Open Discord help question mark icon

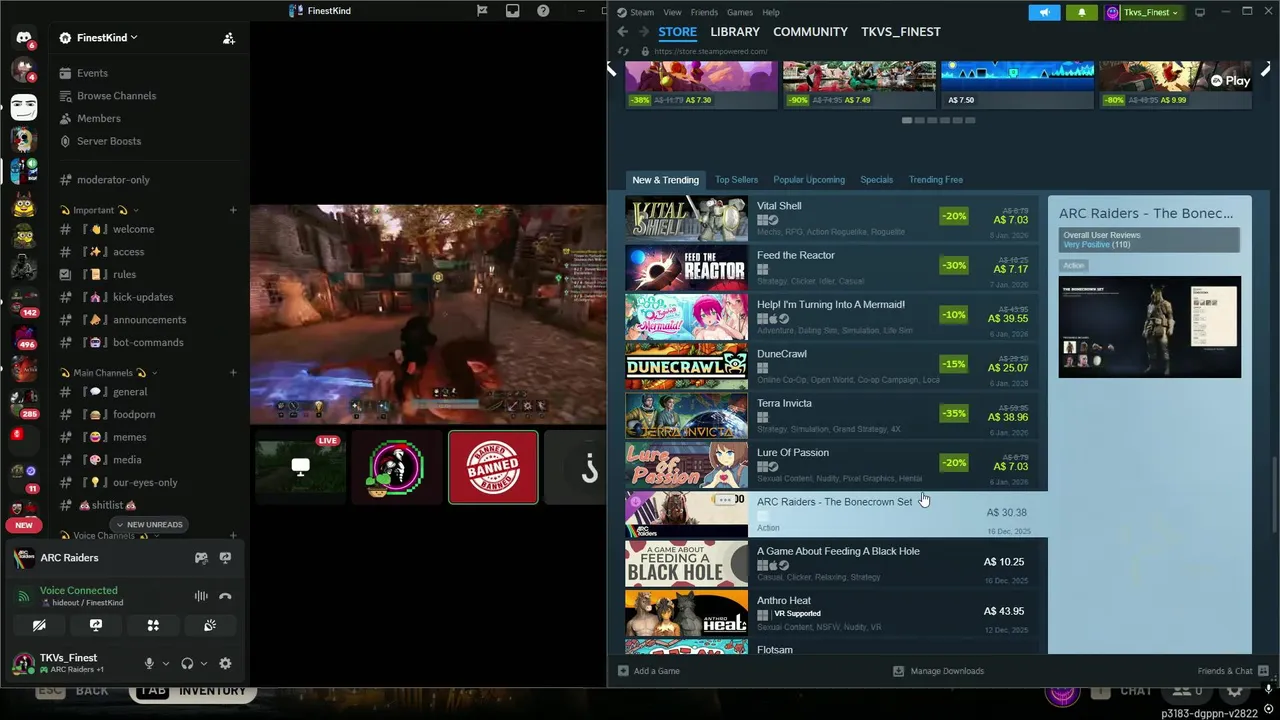[x=543, y=11]
